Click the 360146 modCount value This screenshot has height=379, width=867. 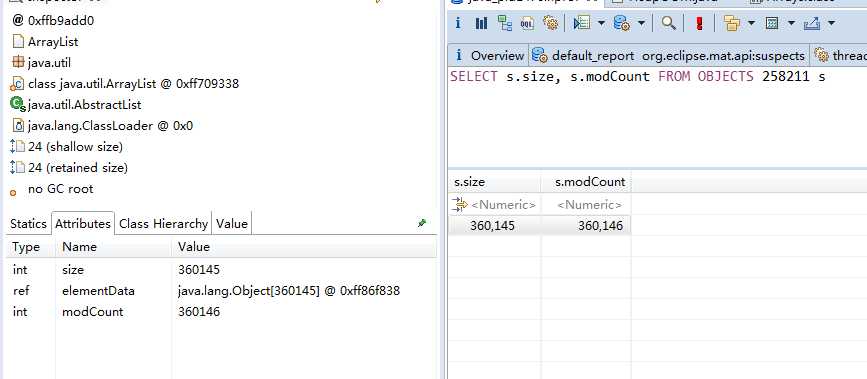[x=199, y=311]
